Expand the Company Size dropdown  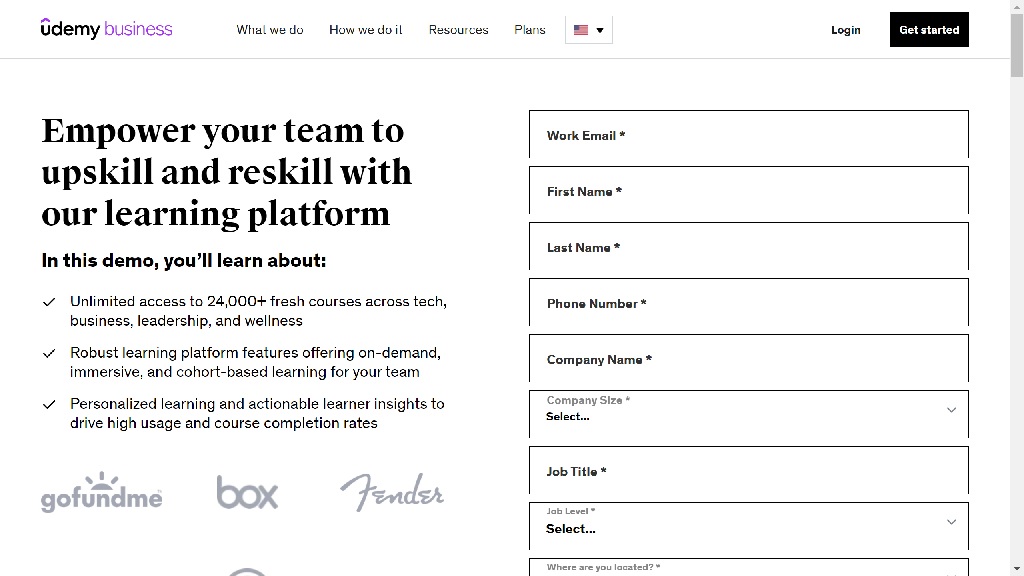[748, 414]
